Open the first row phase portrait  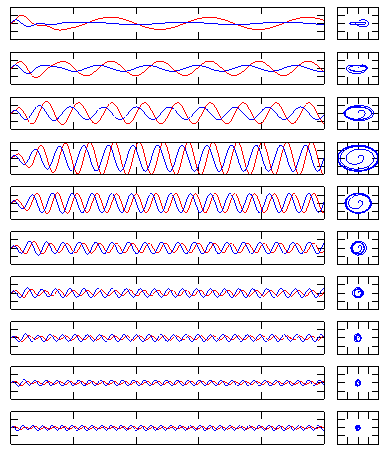click(x=358, y=23)
